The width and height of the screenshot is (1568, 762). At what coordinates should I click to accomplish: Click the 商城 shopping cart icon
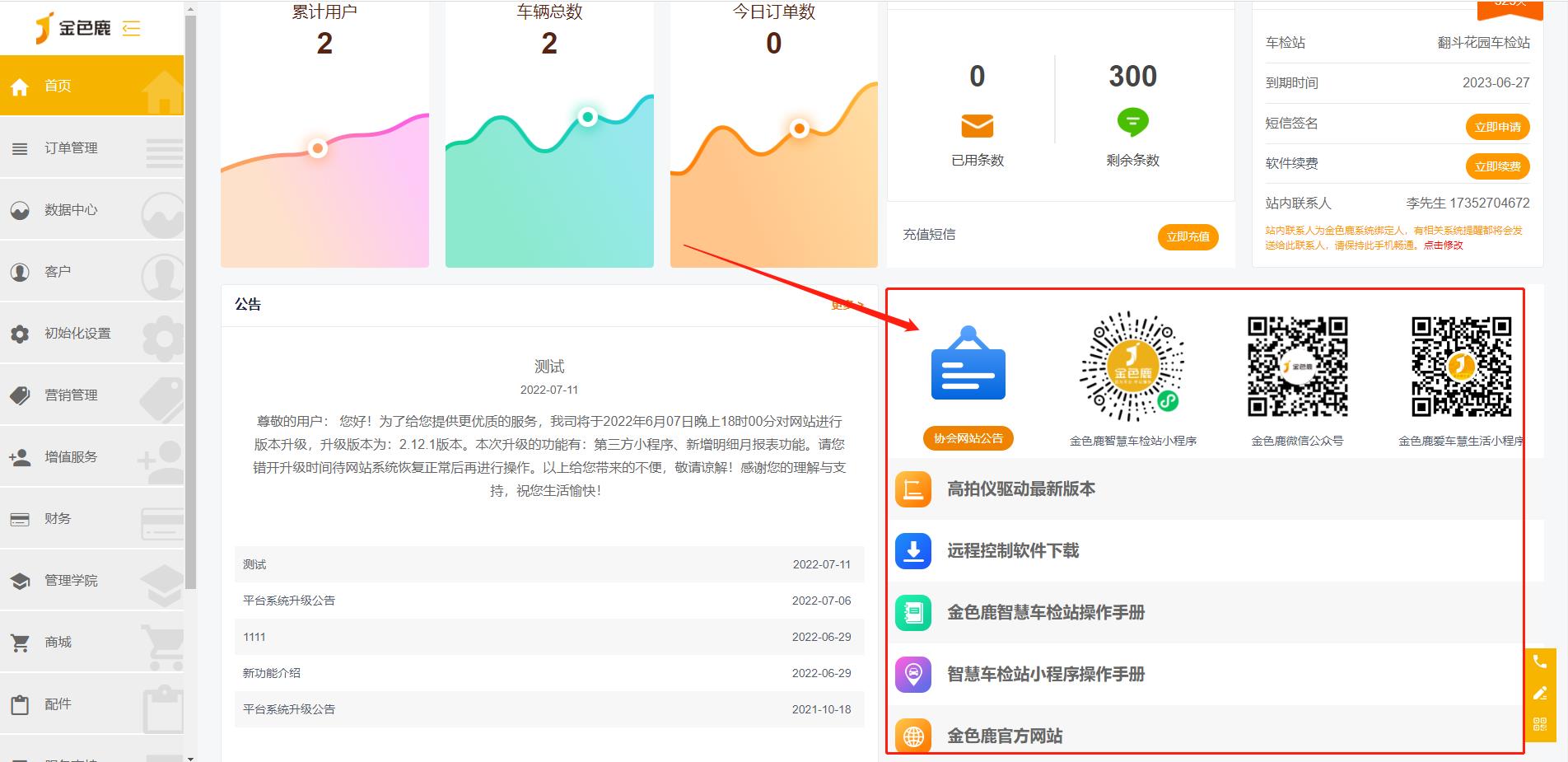(20, 643)
